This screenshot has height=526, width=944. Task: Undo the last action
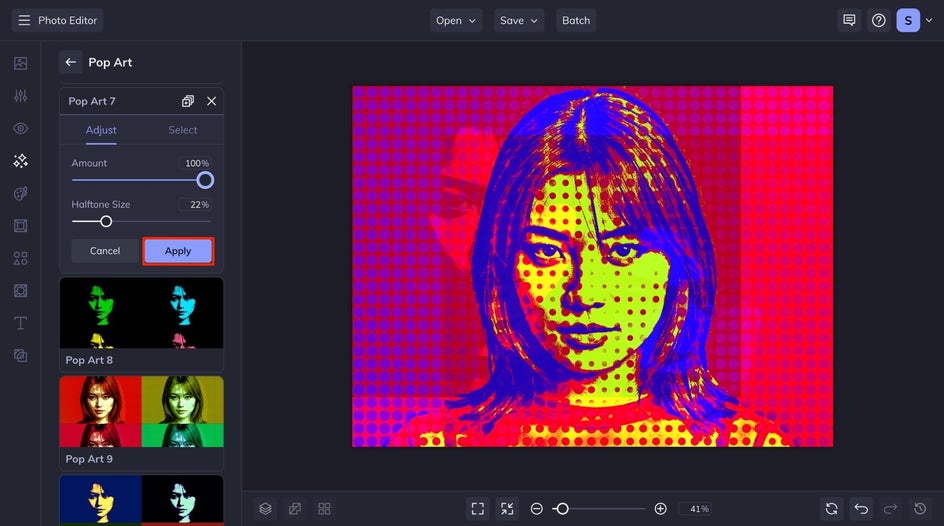(x=861, y=509)
